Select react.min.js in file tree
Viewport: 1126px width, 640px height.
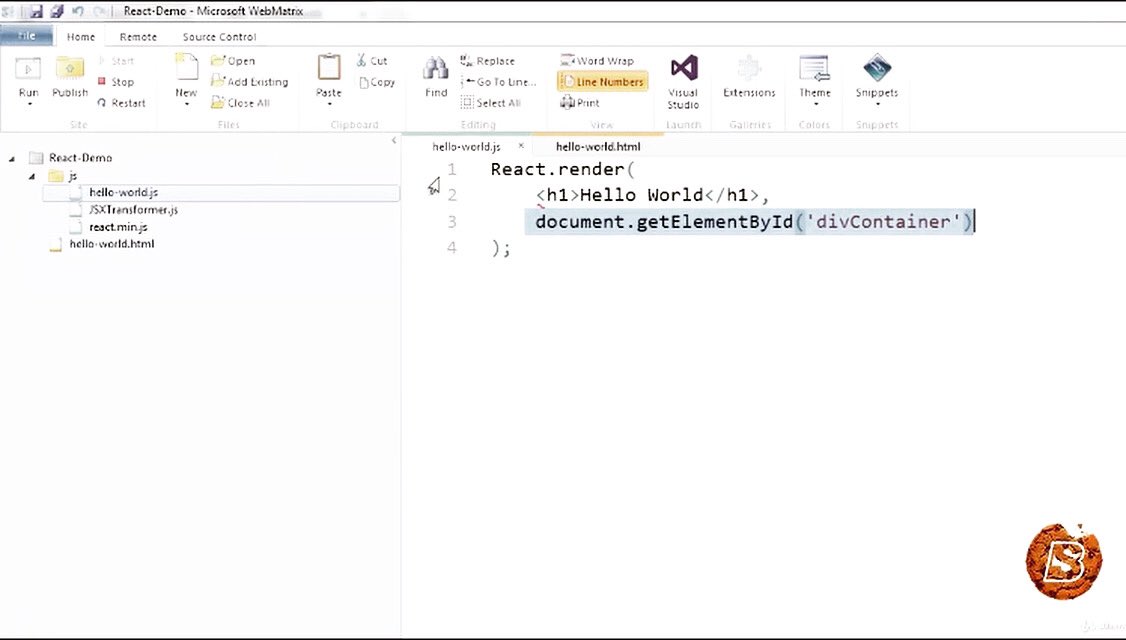click(118, 227)
